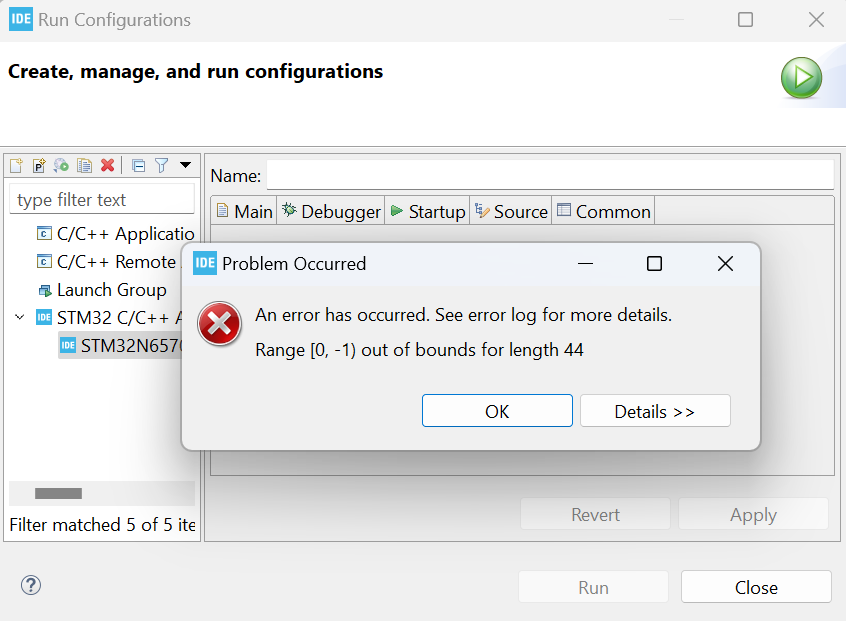Expand error details with Details >> button
846x621 pixels.
(655, 411)
